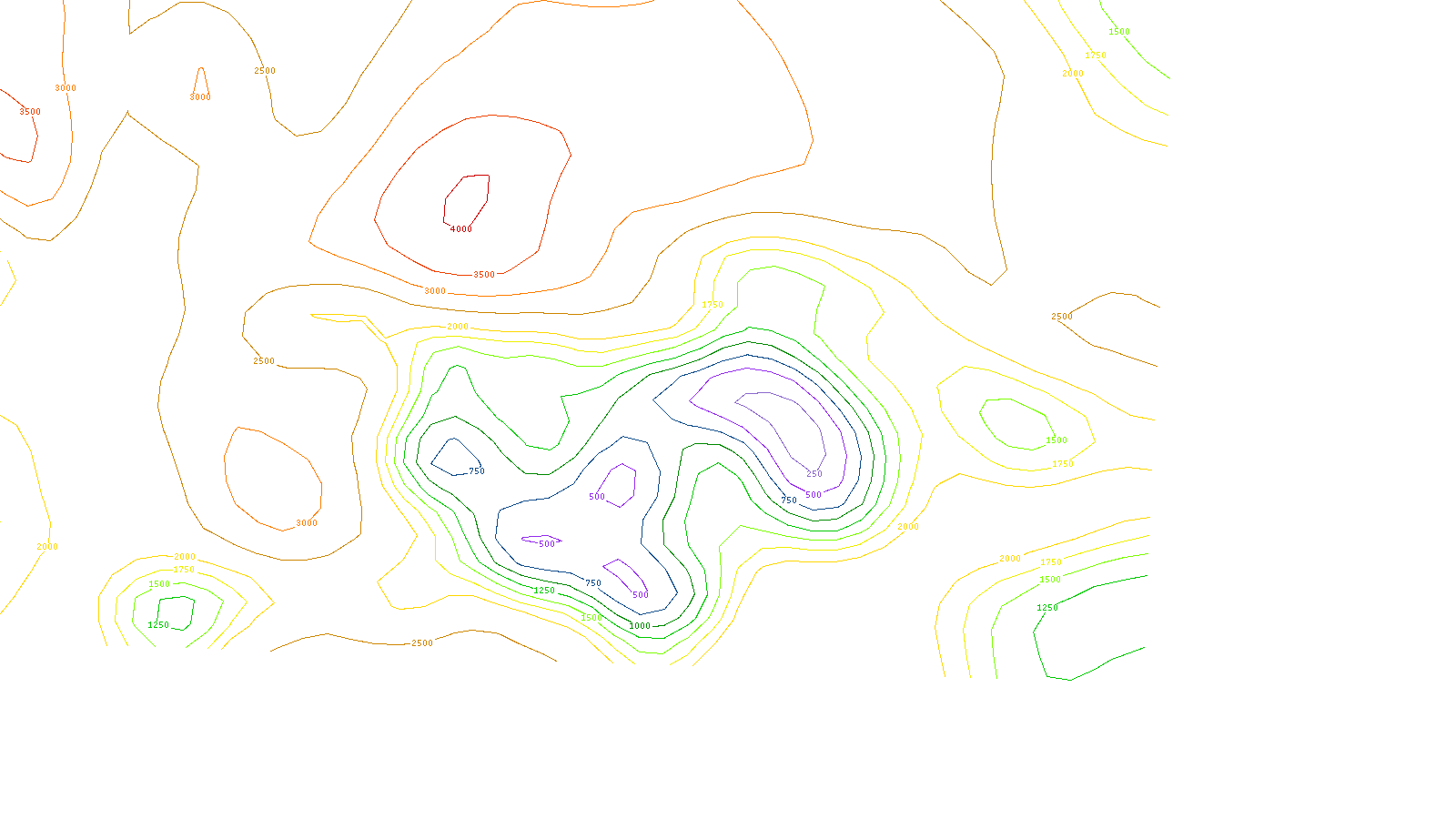Click the 1250 label on the bottom-right dark green contour
Image resolution: width=1456 pixels, height=819 pixels.
tap(1047, 609)
